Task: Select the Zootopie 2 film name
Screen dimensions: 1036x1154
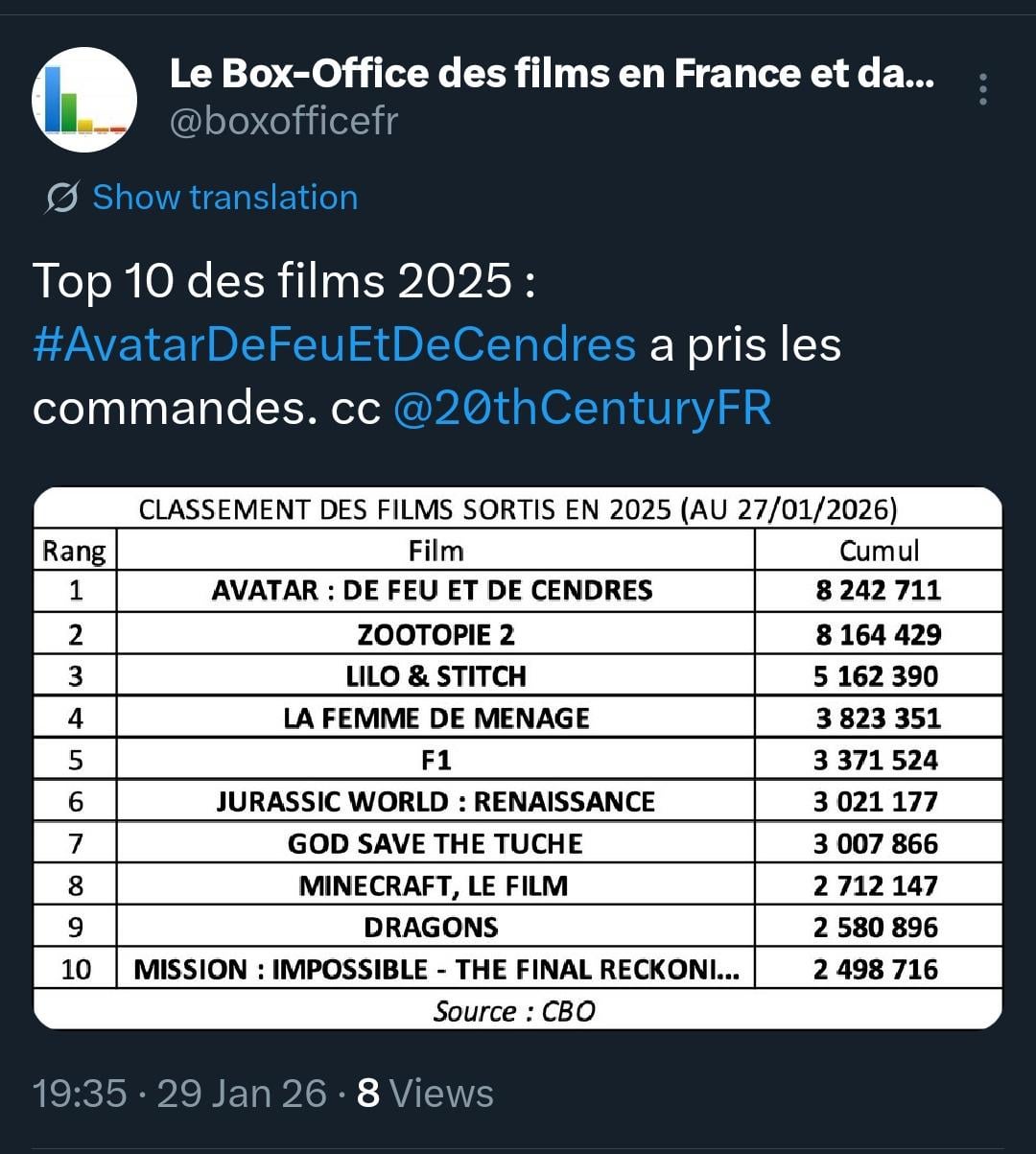Action: click(436, 634)
